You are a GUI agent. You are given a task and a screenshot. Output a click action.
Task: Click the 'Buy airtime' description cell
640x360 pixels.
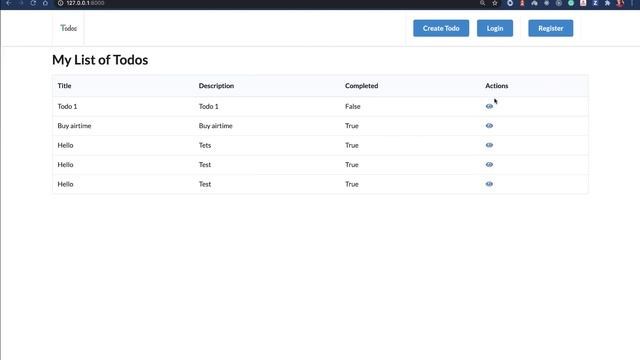(x=216, y=126)
